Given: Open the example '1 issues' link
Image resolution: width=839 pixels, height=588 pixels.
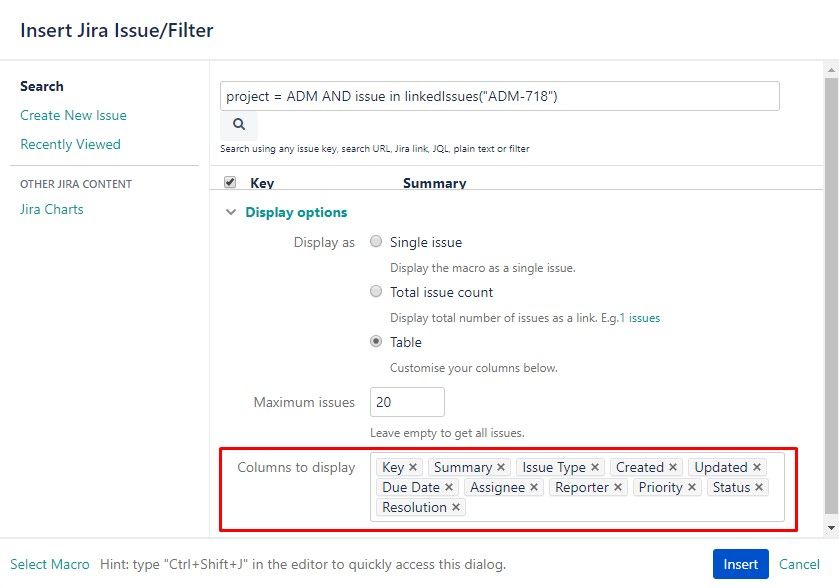Looking at the screenshot, I should pos(639,318).
